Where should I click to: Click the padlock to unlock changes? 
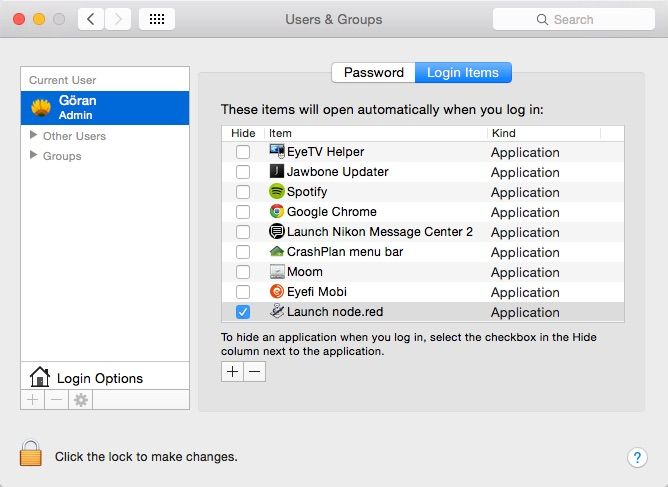(31, 453)
